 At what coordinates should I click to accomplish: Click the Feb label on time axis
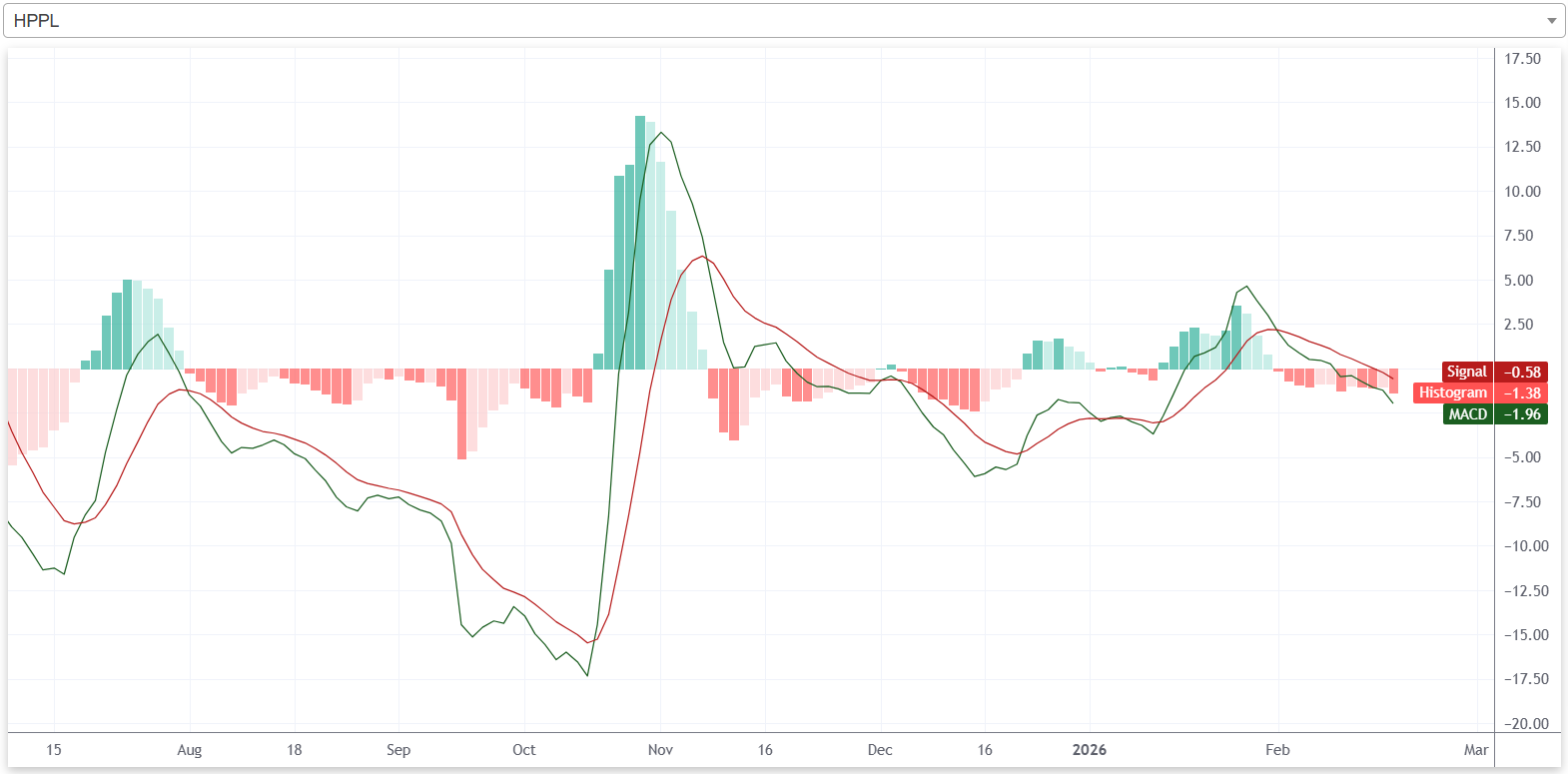coord(1277,750)
